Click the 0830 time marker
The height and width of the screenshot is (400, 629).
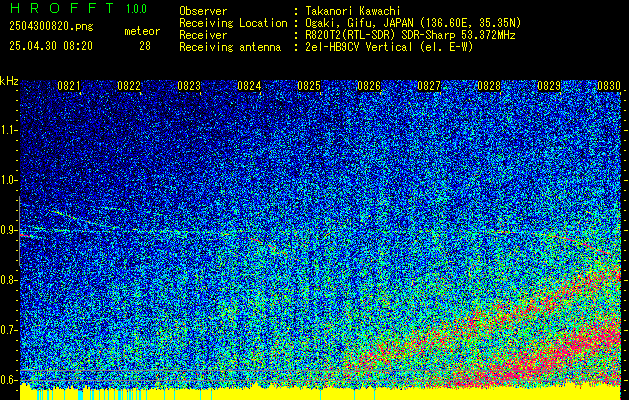tap(609, 86)
